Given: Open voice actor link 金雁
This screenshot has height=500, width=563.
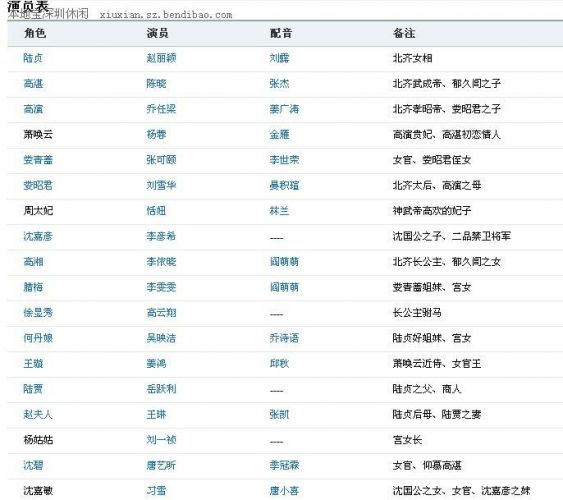Looking at the screenshot, I should point(279,135).
